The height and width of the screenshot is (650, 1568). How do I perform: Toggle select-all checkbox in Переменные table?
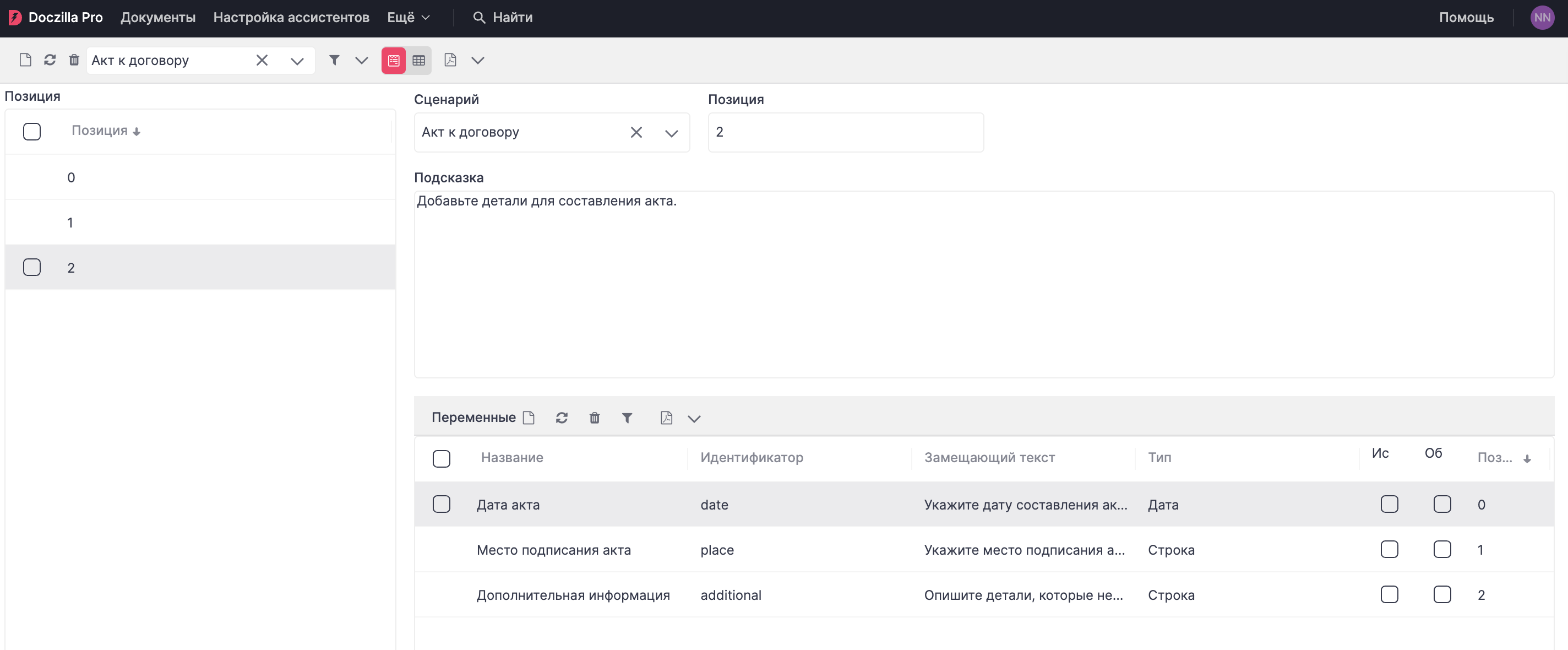(442, 459)
